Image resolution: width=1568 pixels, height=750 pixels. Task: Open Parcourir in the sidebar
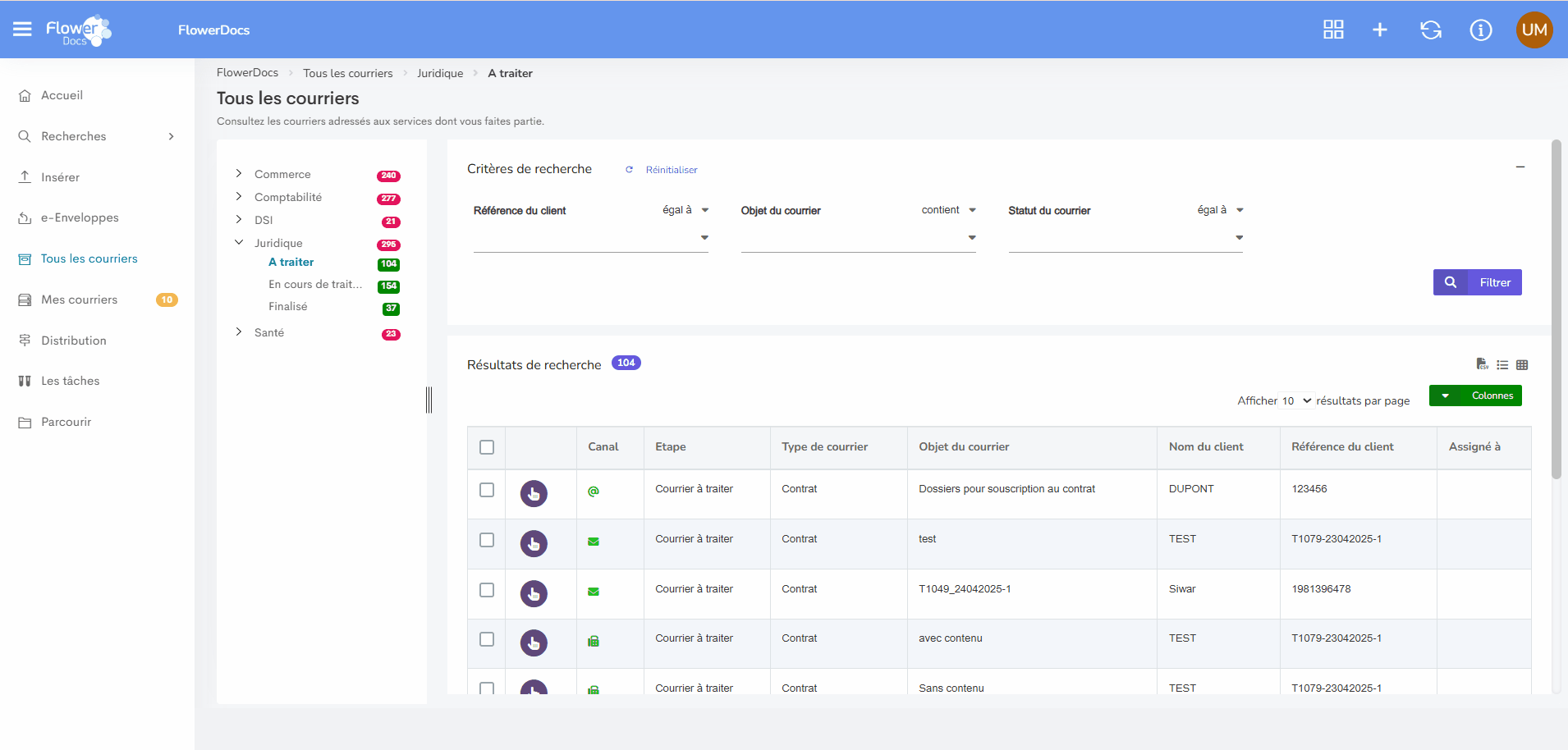point(66,422)
